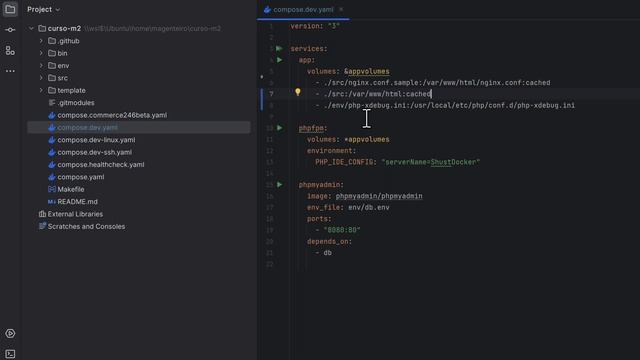Switch to the compose.dev.yaml editor tab
640x360 pixels.
coord(303,9)
